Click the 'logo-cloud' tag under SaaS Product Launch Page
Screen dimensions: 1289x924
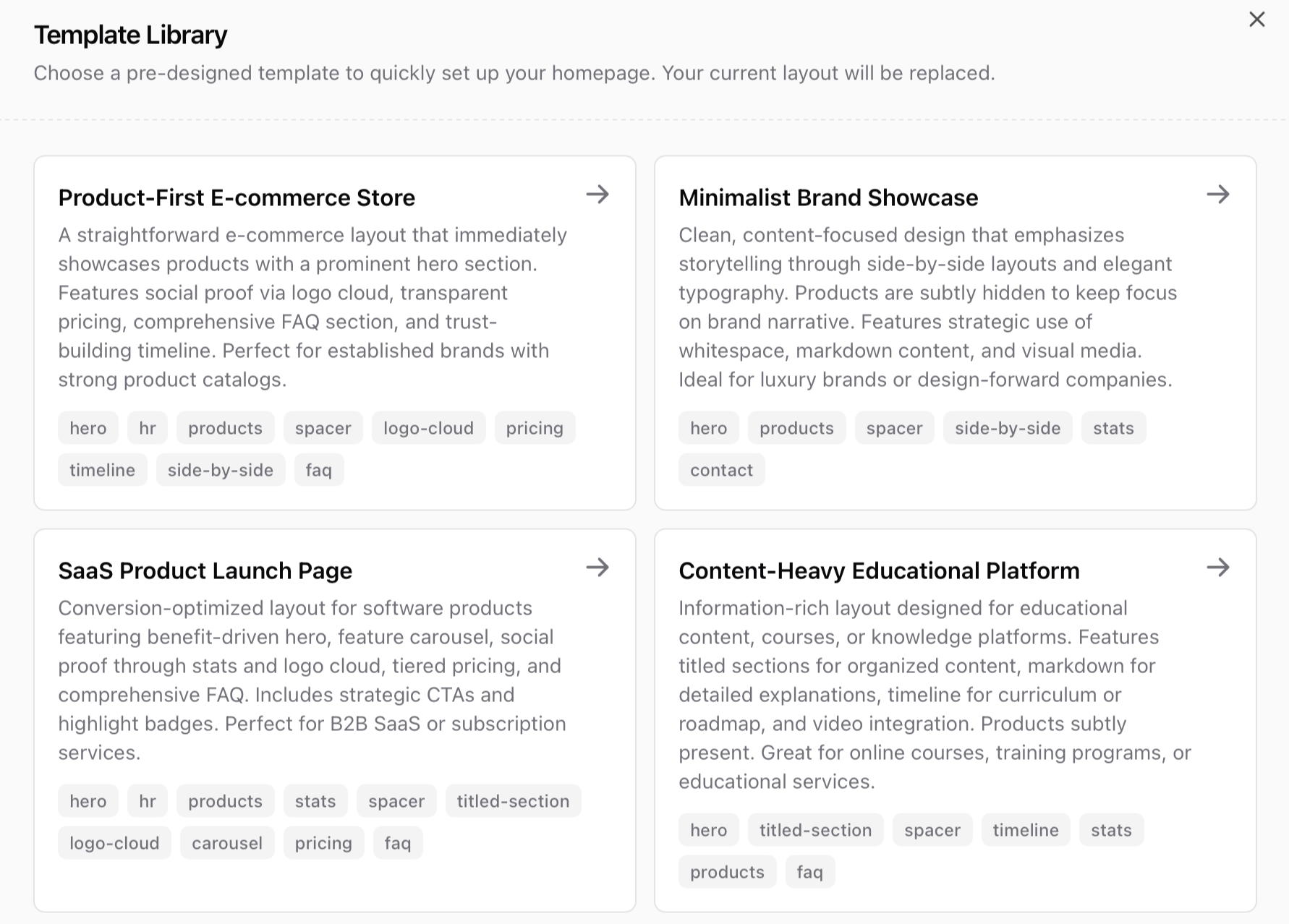point(114,842)
